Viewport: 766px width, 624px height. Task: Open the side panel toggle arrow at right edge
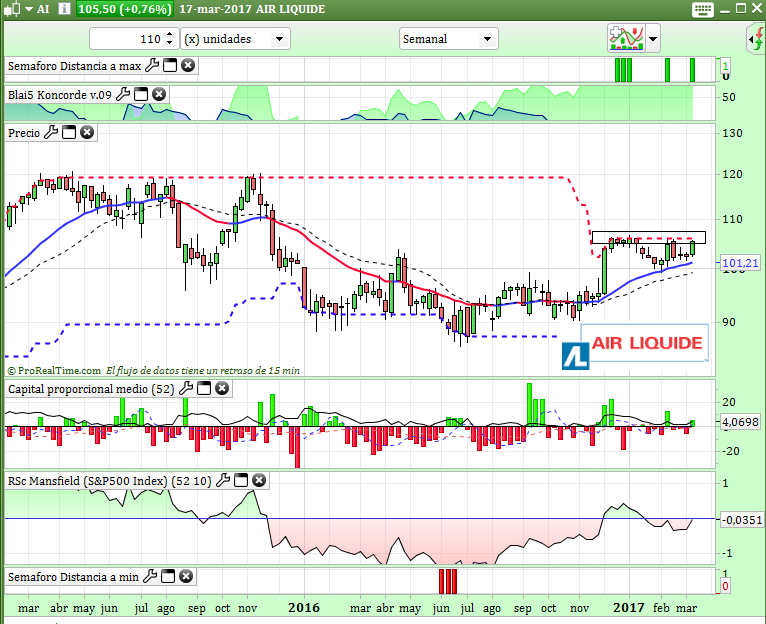(x=757, y=39)
